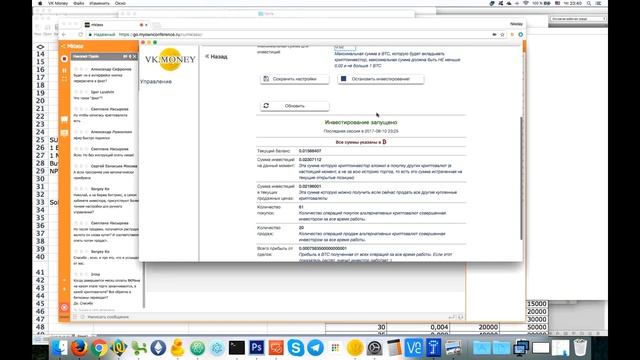Launch Google Chrome from the Dock

pos(99,348)
